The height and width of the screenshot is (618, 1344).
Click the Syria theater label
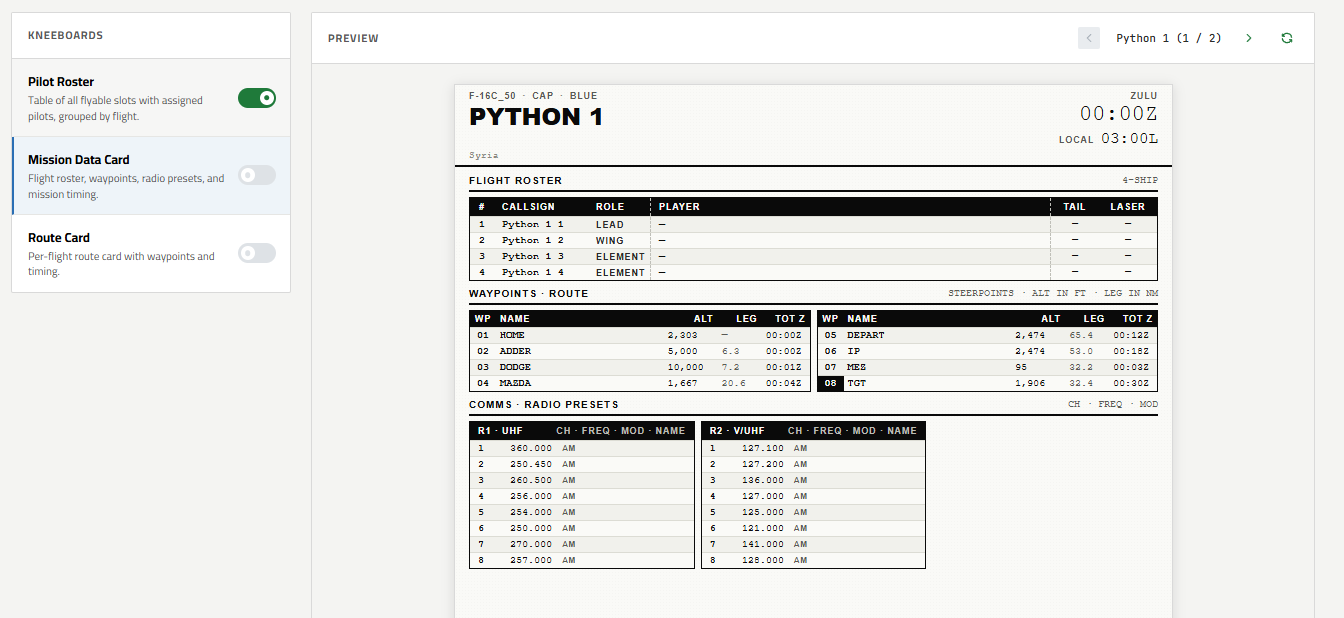tap(483, 155)
